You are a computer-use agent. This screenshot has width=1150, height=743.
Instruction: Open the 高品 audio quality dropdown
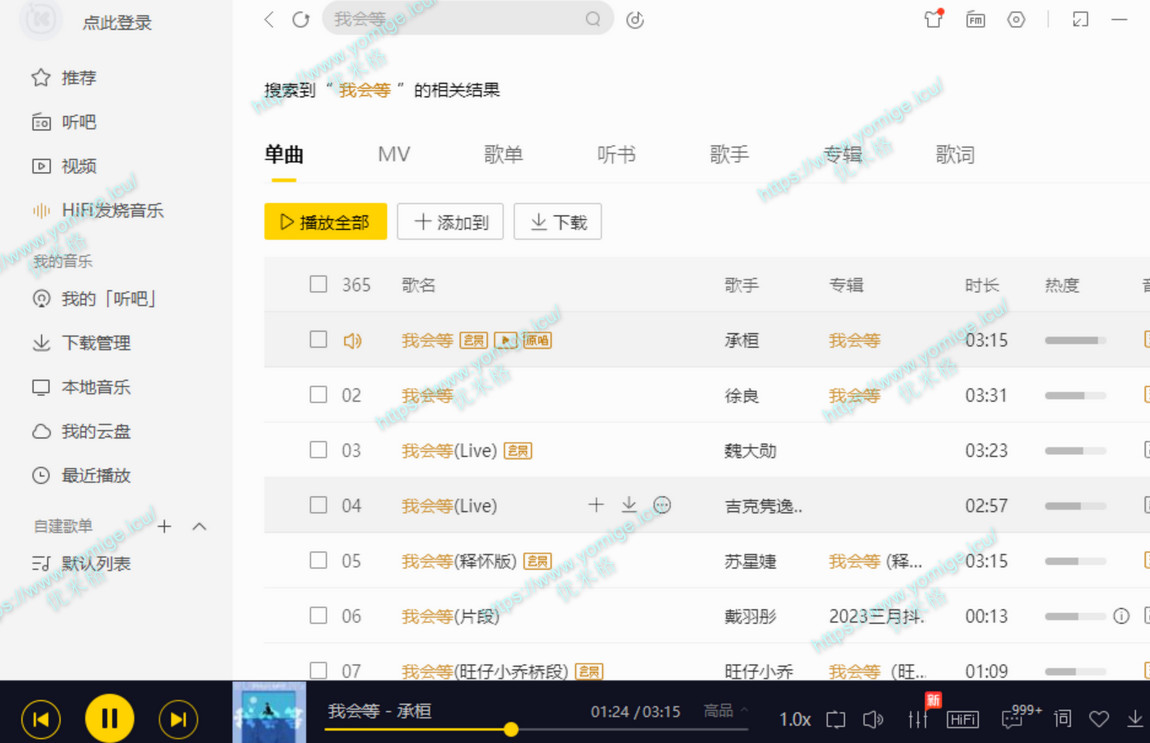725,711
